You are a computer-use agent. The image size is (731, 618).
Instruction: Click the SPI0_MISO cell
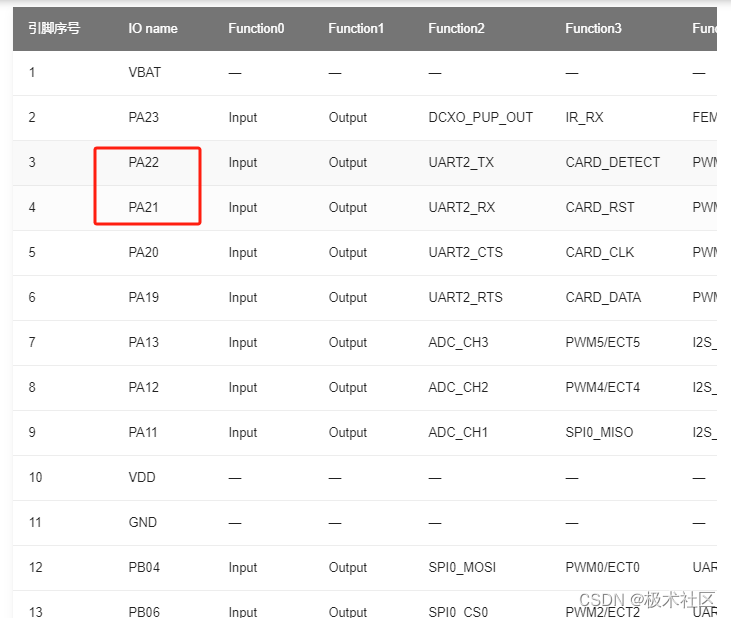pos(600,432)
